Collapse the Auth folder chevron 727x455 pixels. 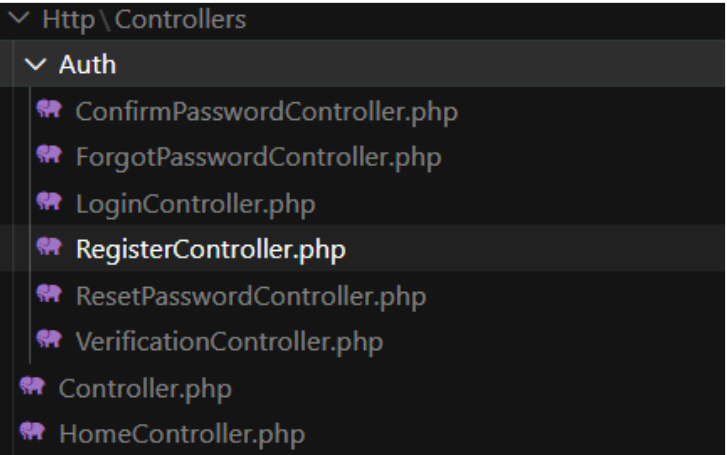[35, 66]
